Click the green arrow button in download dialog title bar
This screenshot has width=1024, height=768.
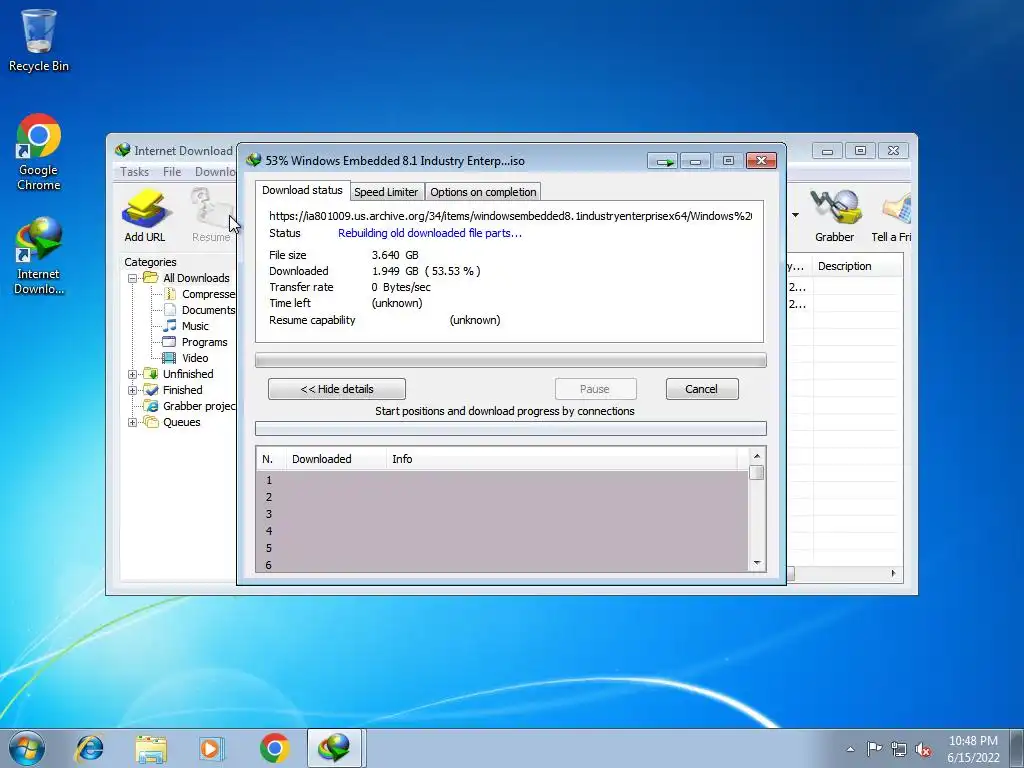663,161
